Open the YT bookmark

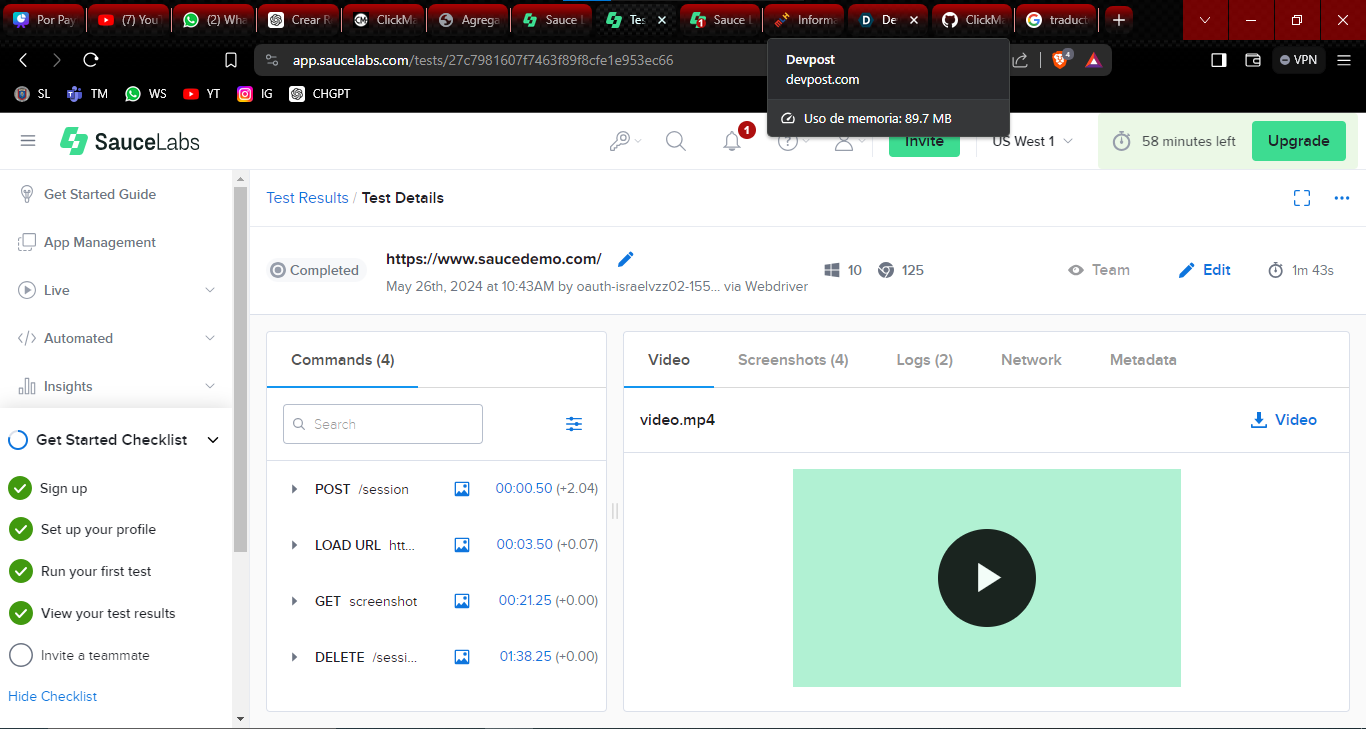(x=201, y=94)
